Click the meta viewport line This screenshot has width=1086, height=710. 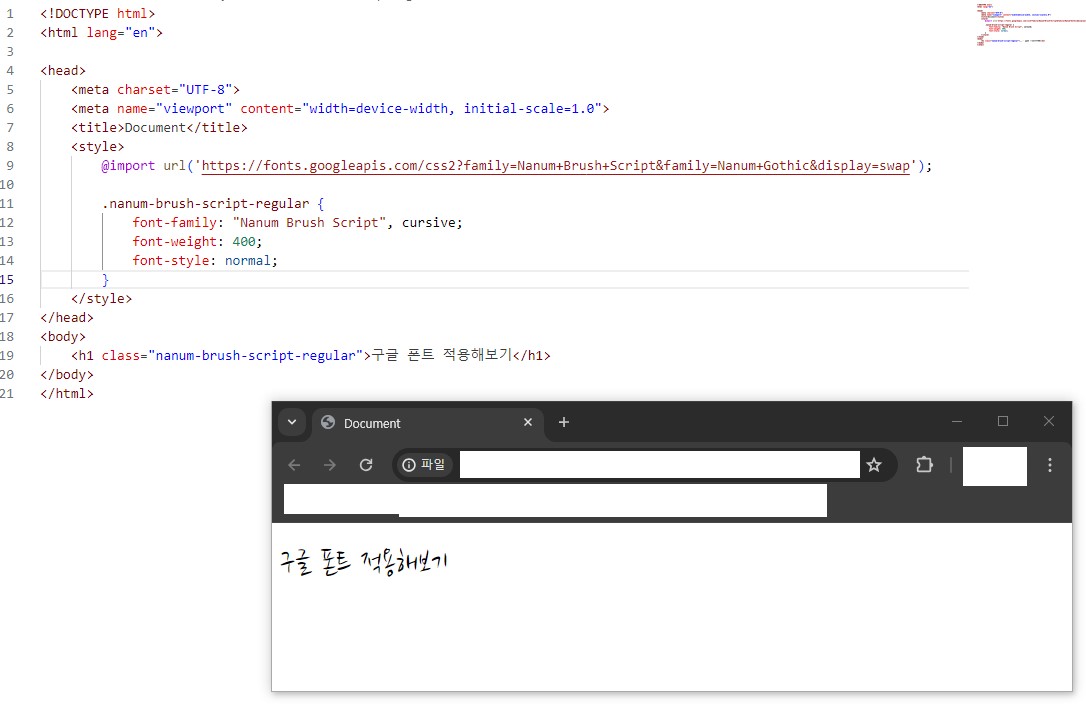[340, 109]
